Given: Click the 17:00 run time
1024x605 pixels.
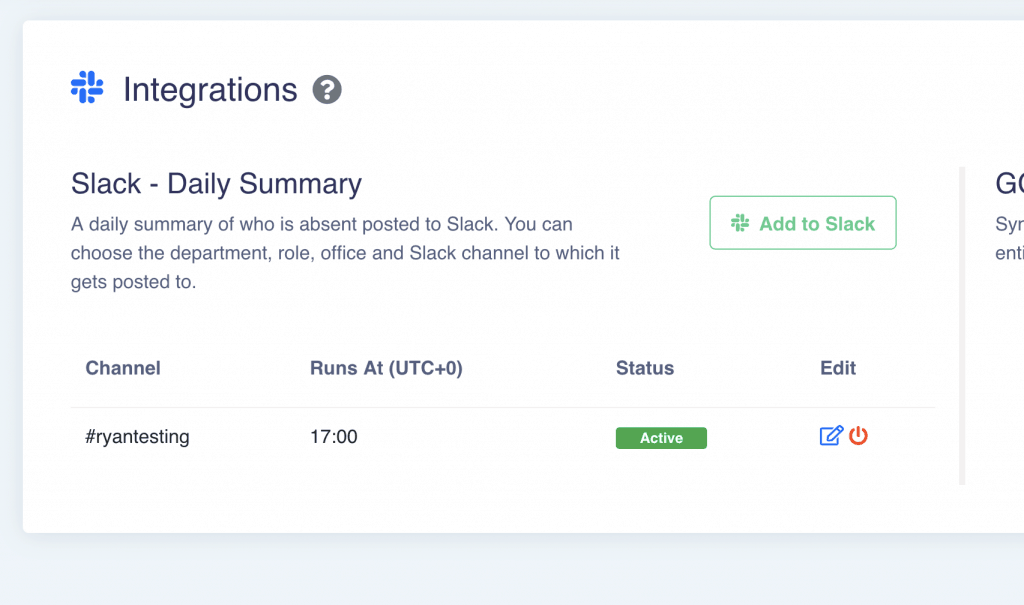Looking at the screenshot, I should pyautogui.click(x=334, y=437).
